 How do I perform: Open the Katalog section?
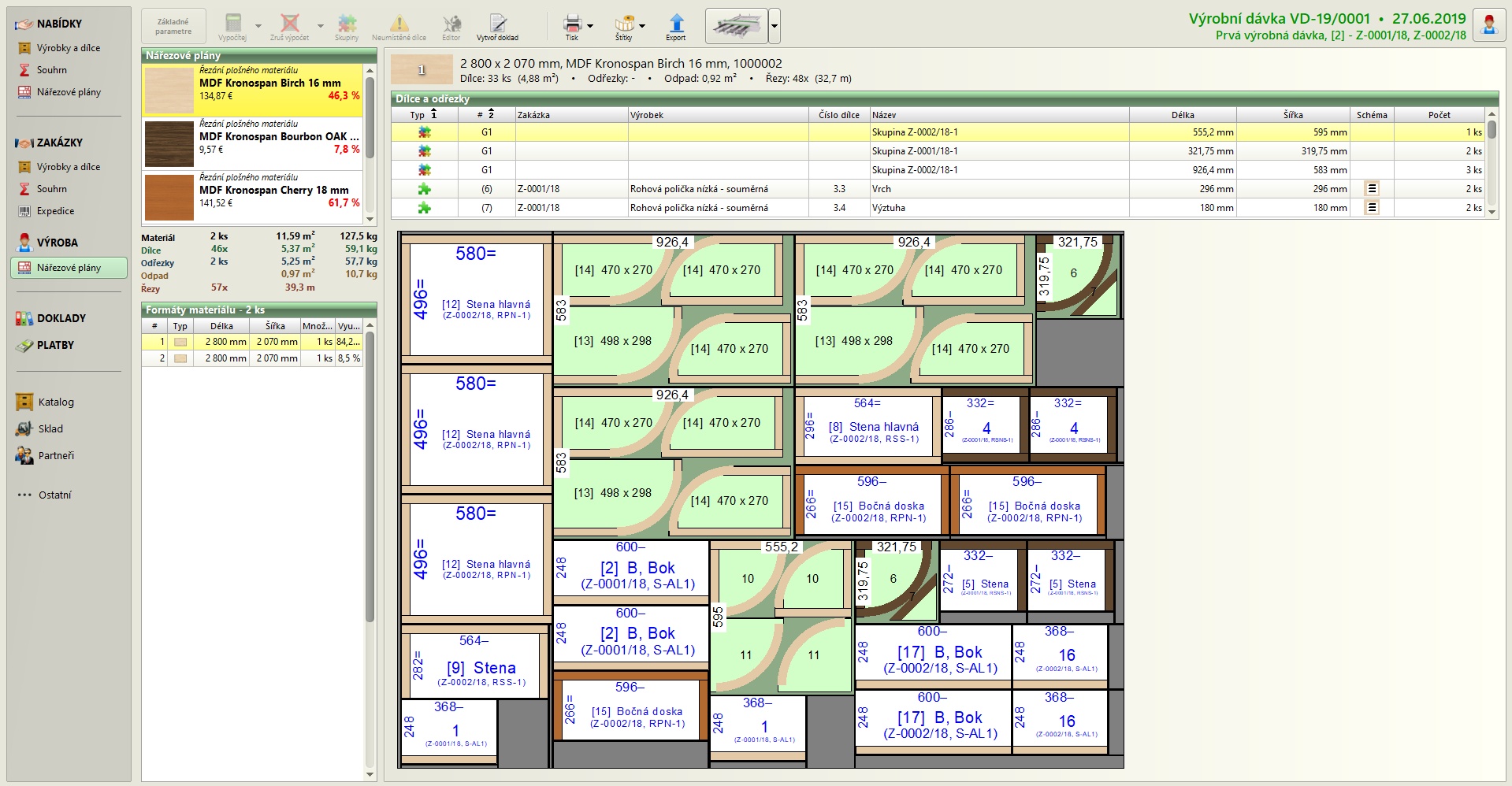click(x=55, y=402)
